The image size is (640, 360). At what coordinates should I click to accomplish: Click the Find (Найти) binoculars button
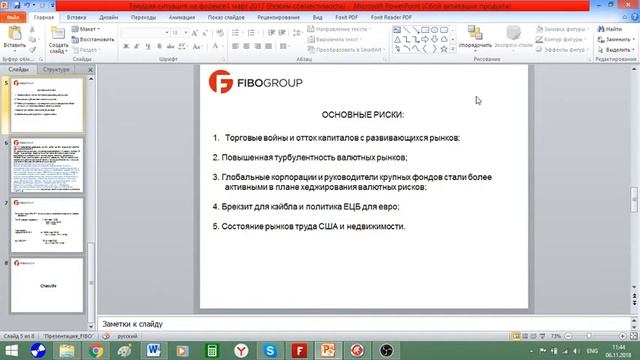click(610, 29)
